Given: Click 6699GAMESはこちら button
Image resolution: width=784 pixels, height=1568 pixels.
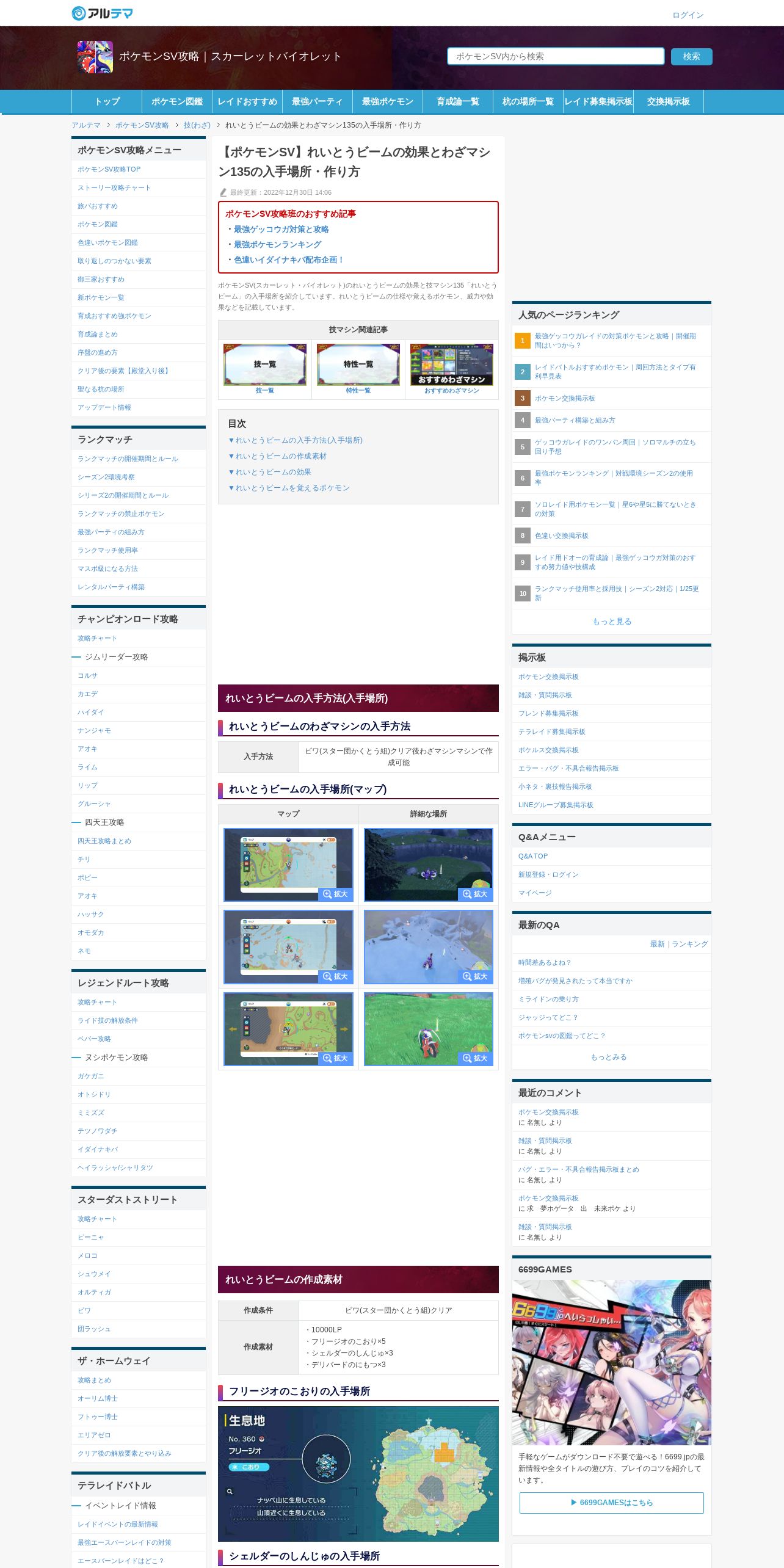Looking at the screenshot, I should 612,1503.
